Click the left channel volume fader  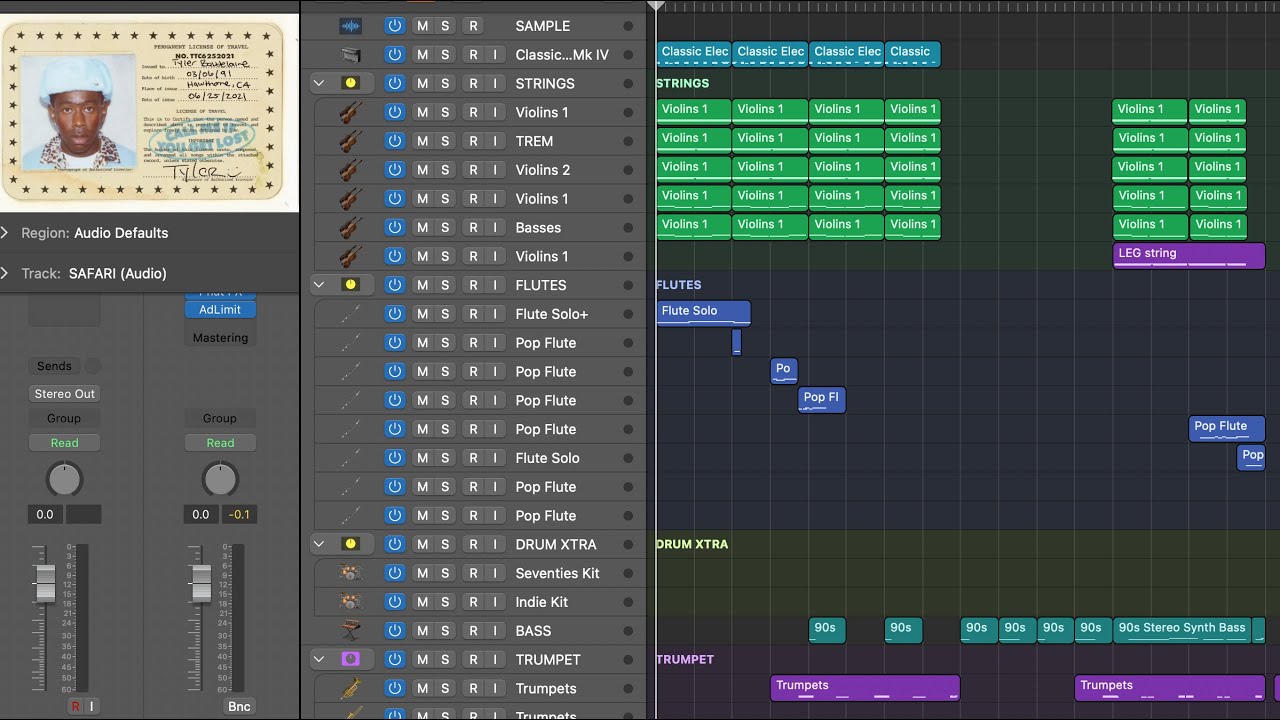[x=45, y=583]
